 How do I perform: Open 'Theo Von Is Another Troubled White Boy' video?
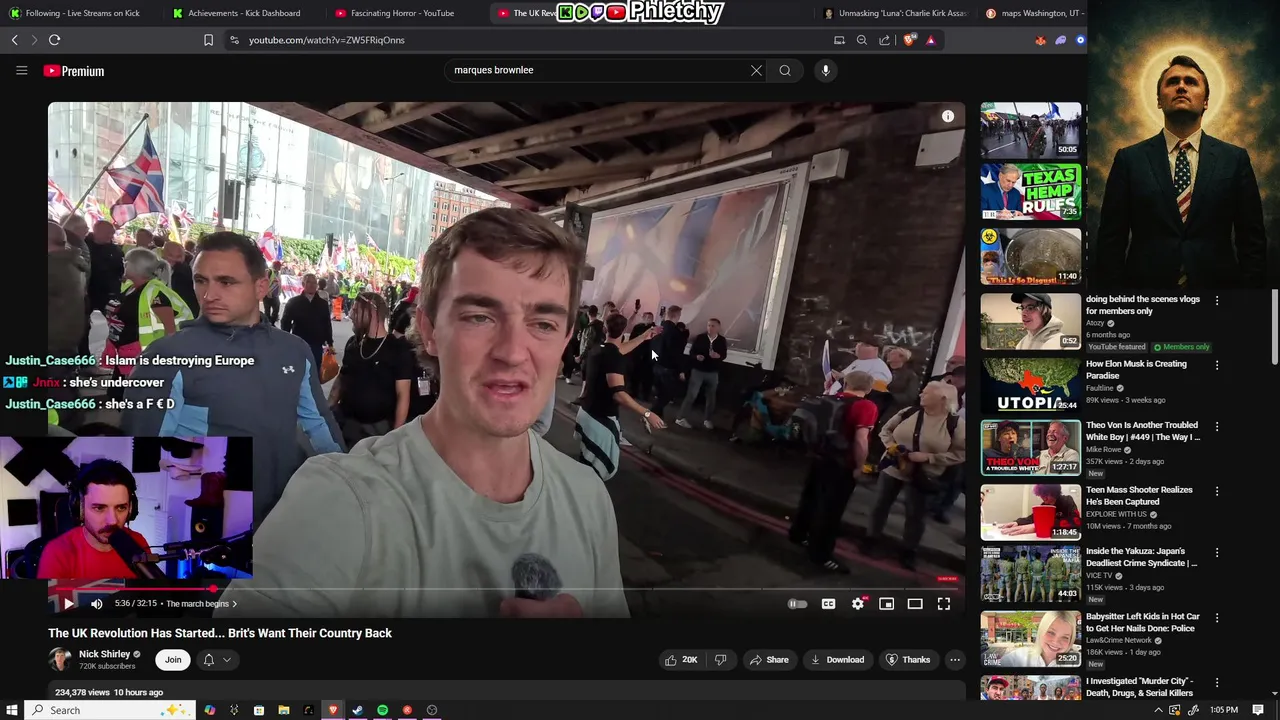pos(1142,431)
